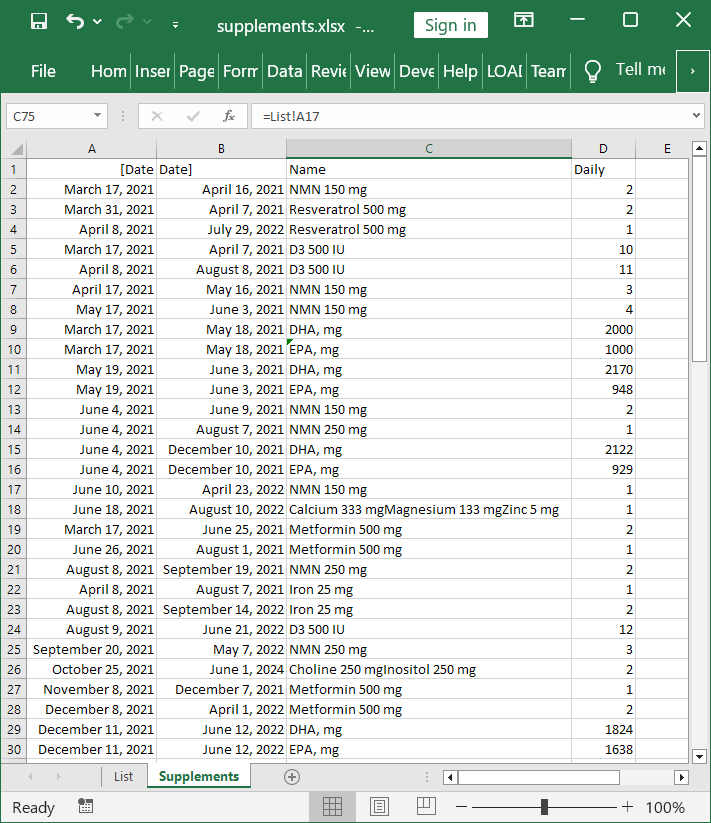Click the Tell me lightbulb icon
Screen dimensions: 711x823
[x=592, y=71]
